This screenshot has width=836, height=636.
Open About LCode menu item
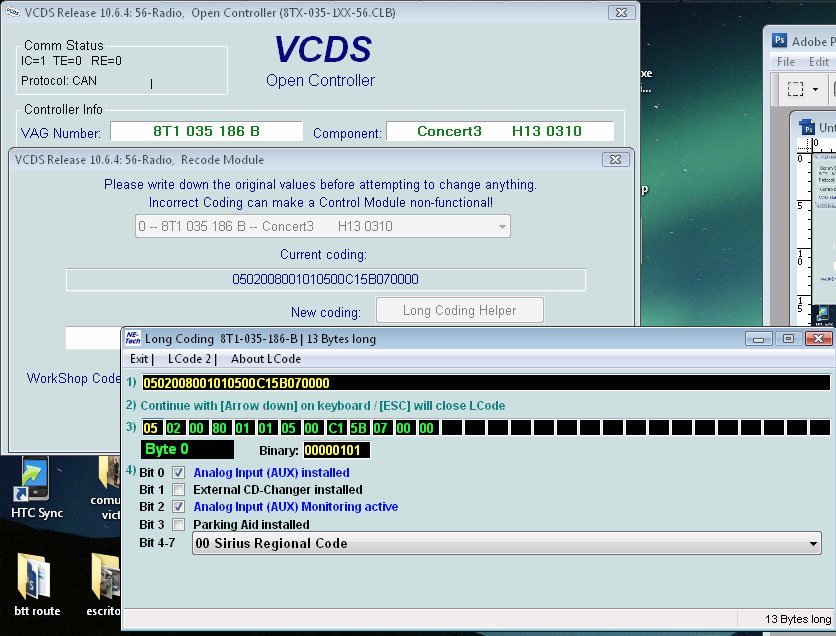point(266,359)
